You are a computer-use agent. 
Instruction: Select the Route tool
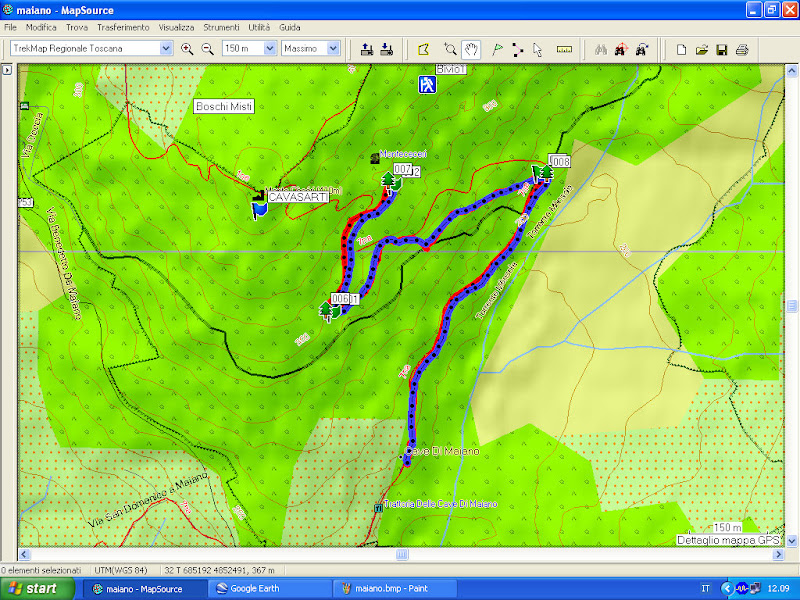point(517,49)
